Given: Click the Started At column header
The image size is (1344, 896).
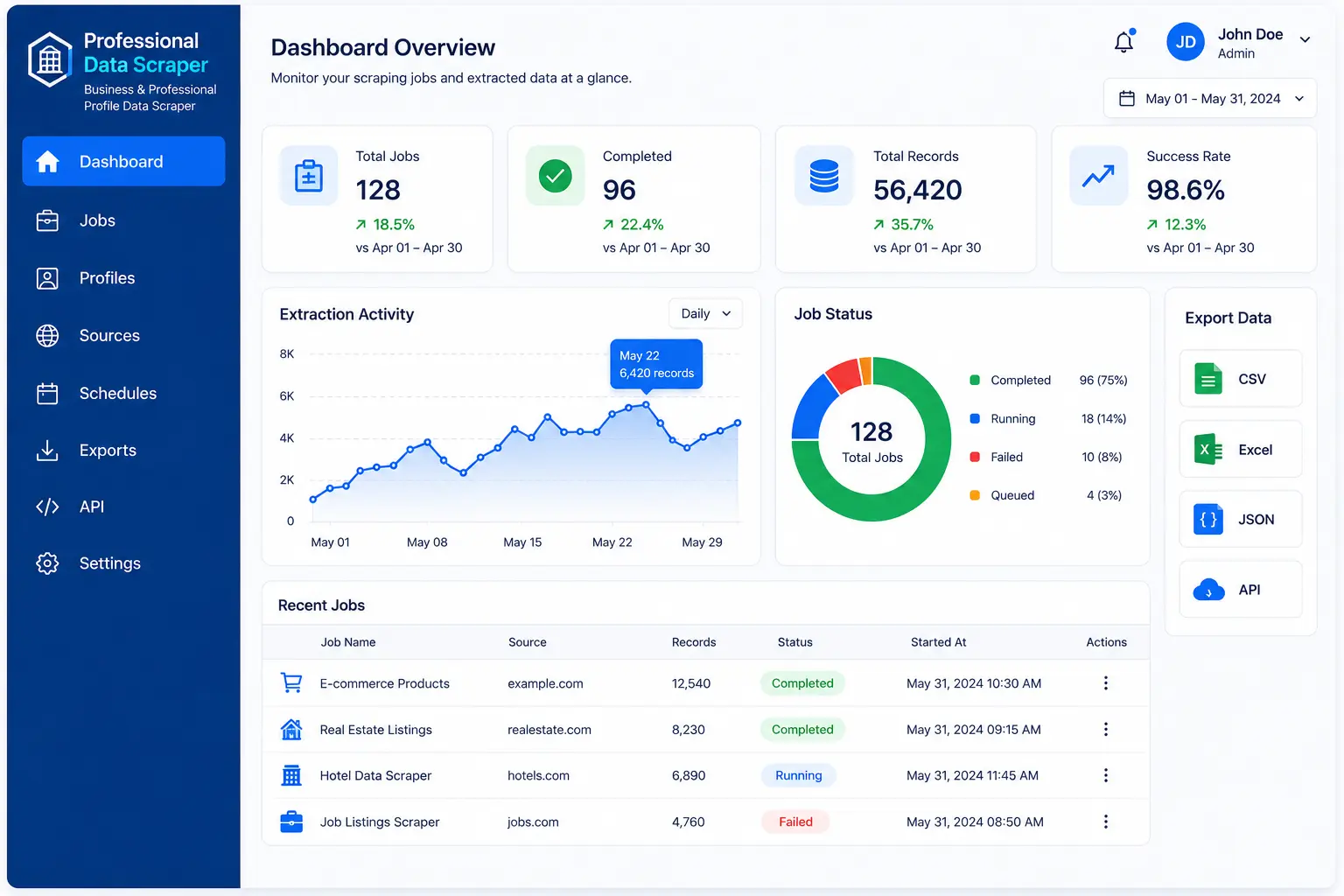Looking at the screenshot, I should (x=938, y=642).
